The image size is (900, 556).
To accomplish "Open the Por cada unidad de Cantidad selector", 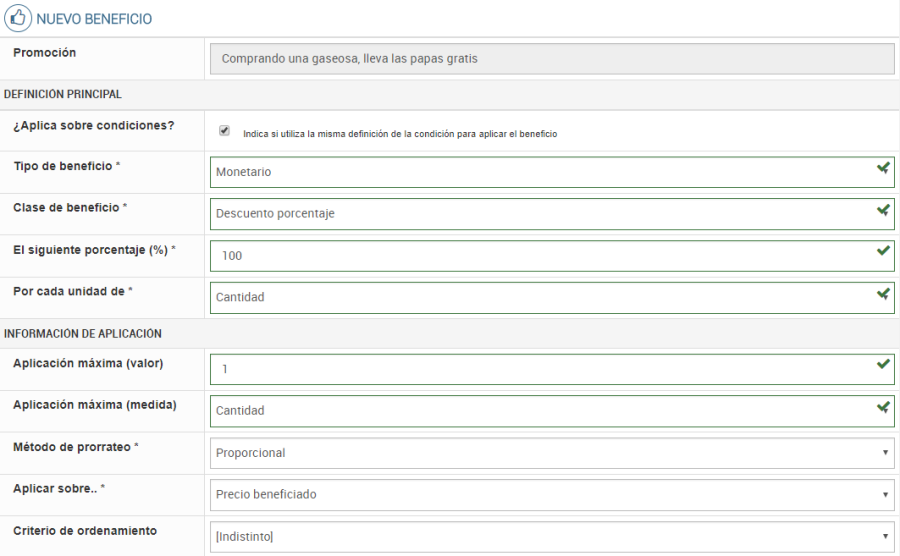I will click(540, 297).
